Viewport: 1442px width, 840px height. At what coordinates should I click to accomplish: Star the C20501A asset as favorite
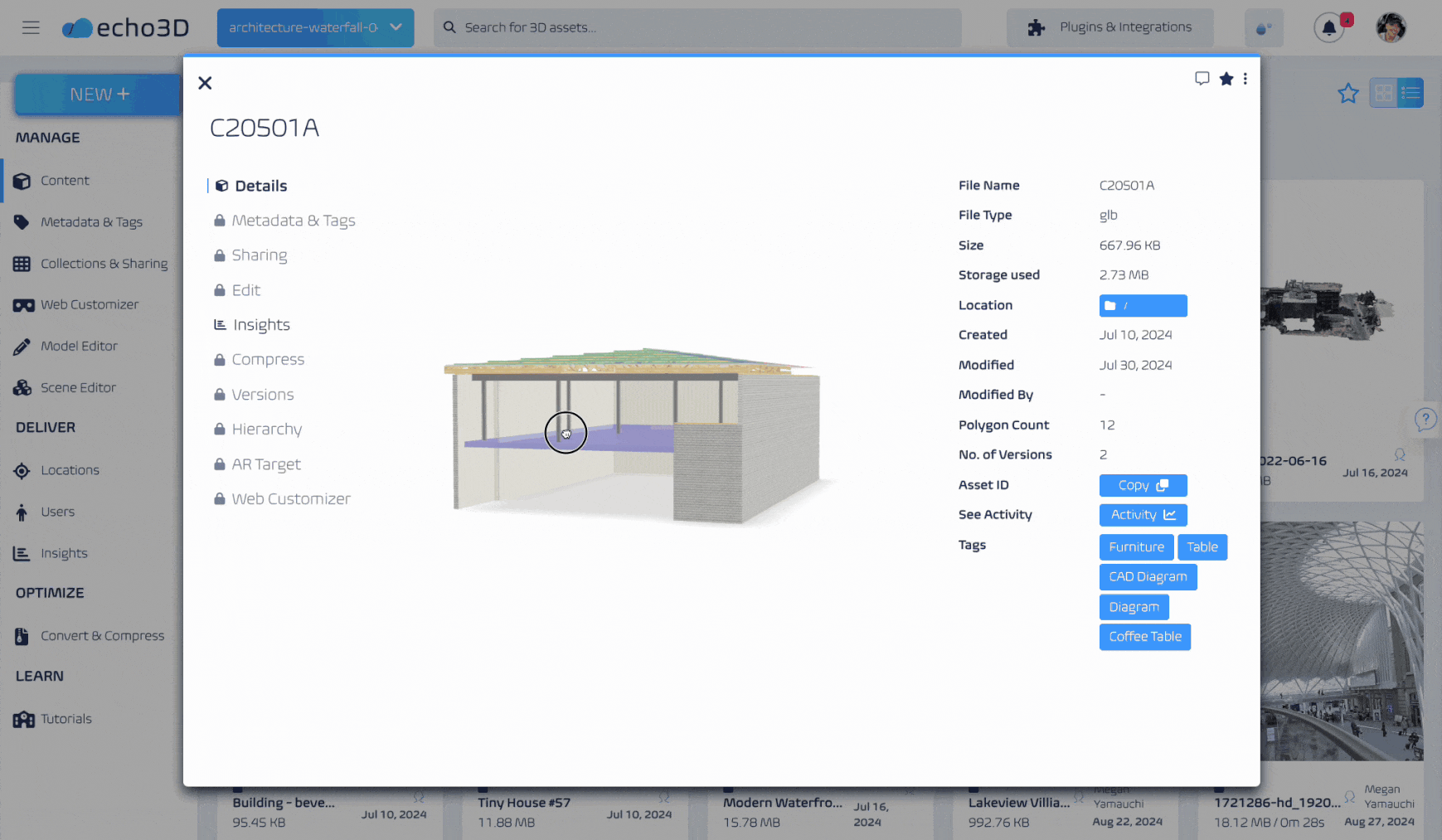coord(1227,79)
